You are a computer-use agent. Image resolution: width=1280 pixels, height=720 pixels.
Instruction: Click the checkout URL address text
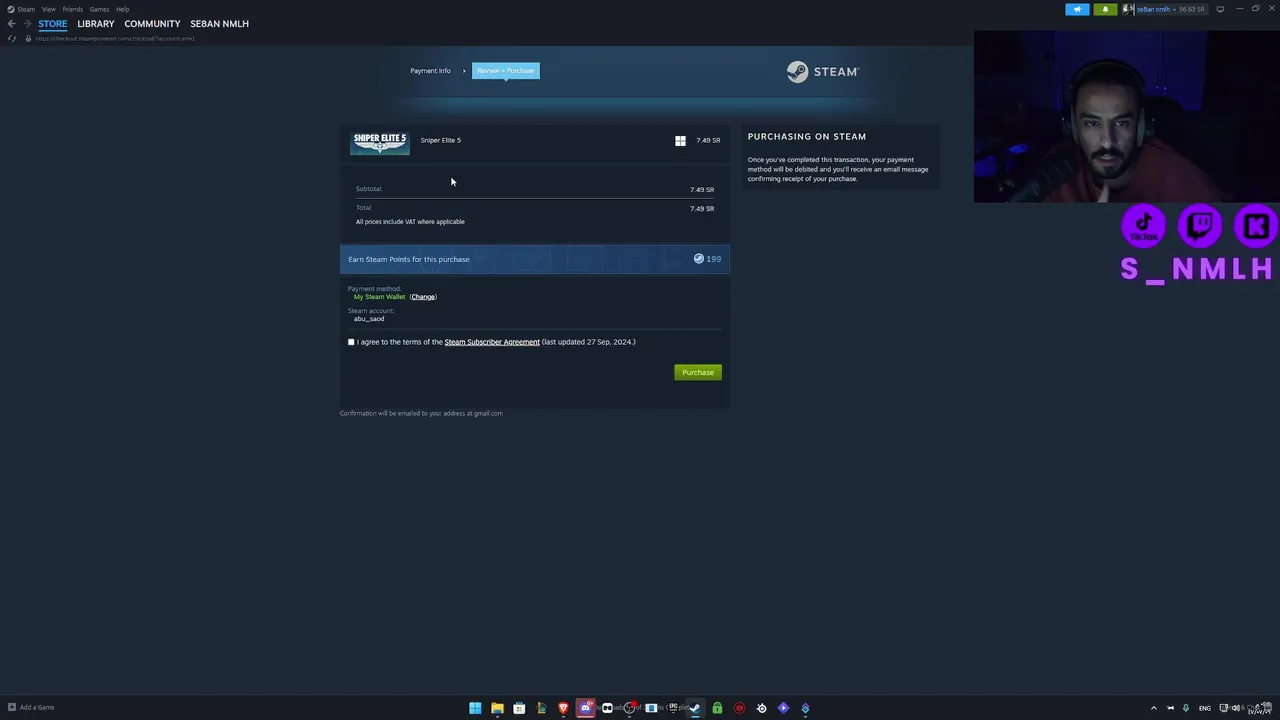click(115, 38)
